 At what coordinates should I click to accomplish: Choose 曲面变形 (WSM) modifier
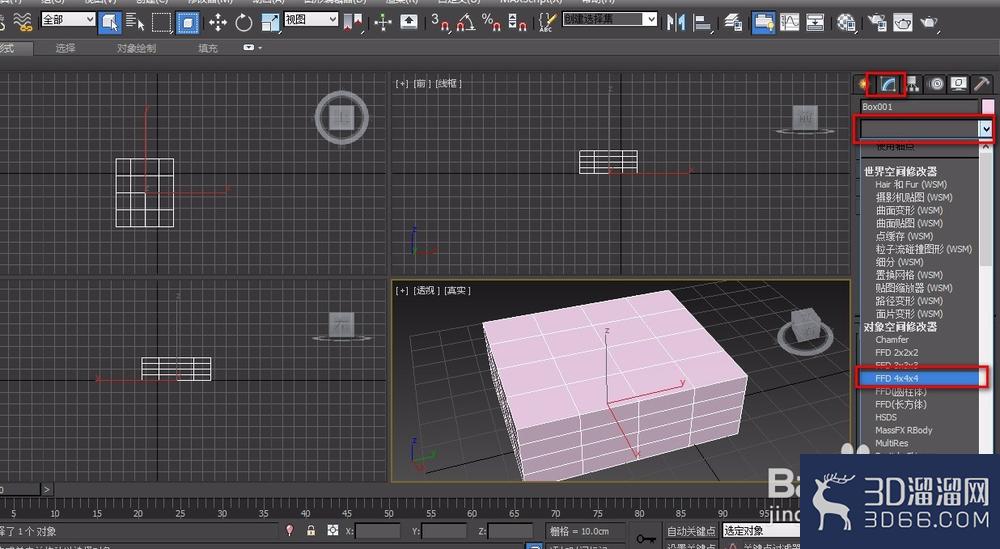(909, 210)
